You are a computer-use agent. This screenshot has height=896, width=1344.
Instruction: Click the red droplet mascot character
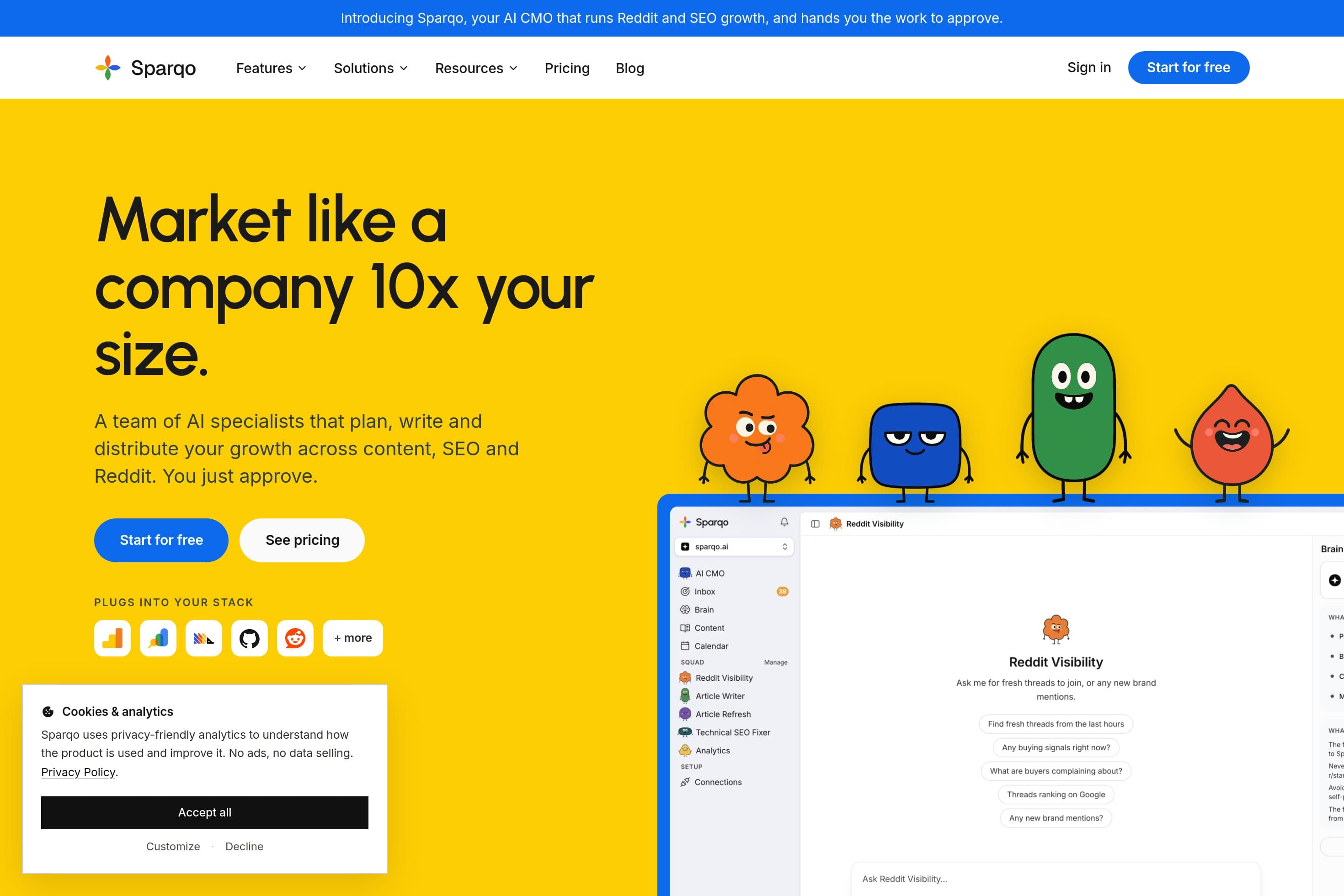pyautogui.click(x=1232, y=443)
